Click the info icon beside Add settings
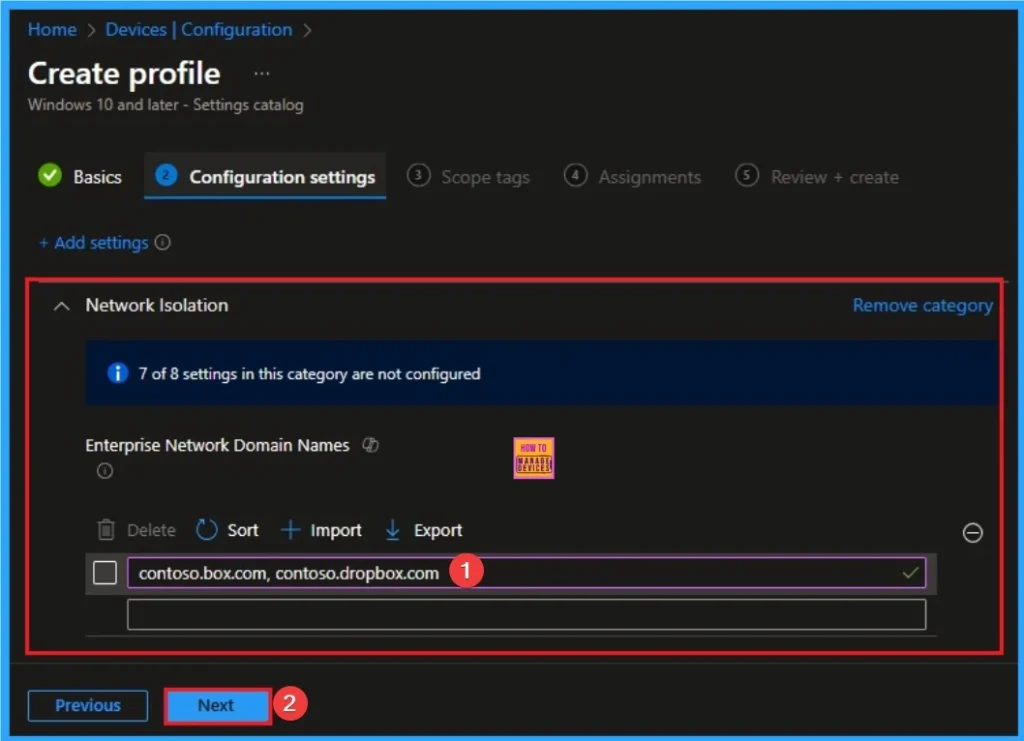Viewport: 1024px width, 741px height. tap(161, 242)
